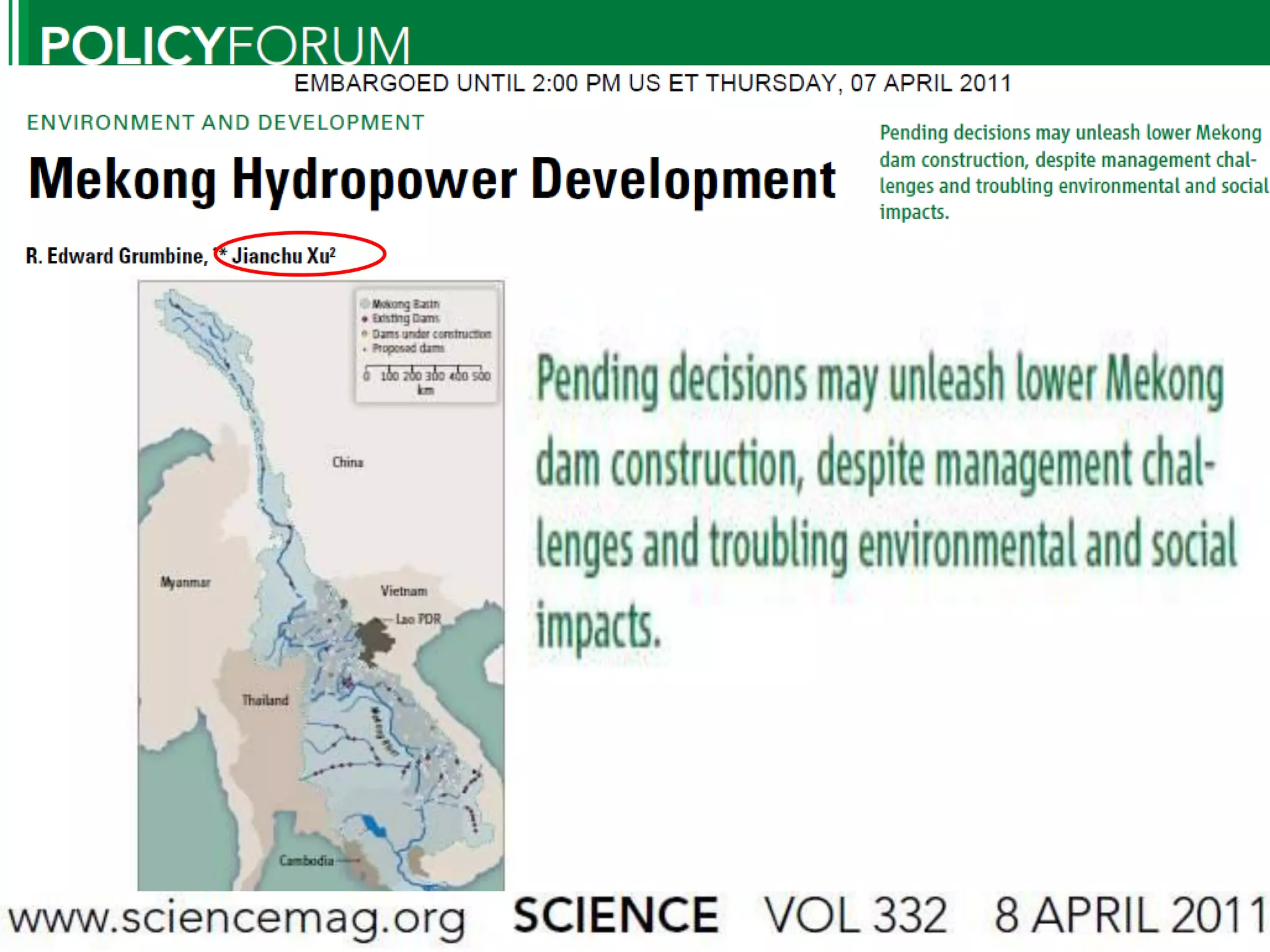Select the Environment and Development section label
This screenshot has width=1270, height=952.
(226, 123)
